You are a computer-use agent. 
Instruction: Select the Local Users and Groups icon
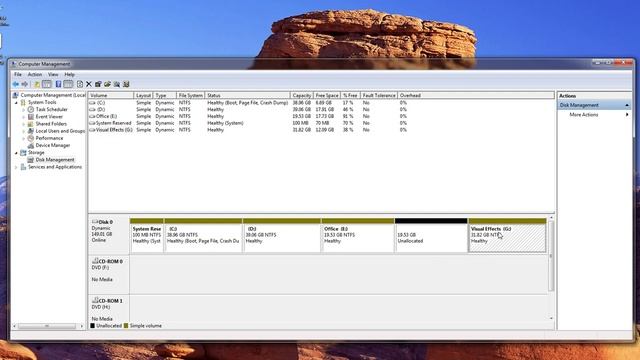(x=31, y=131)
